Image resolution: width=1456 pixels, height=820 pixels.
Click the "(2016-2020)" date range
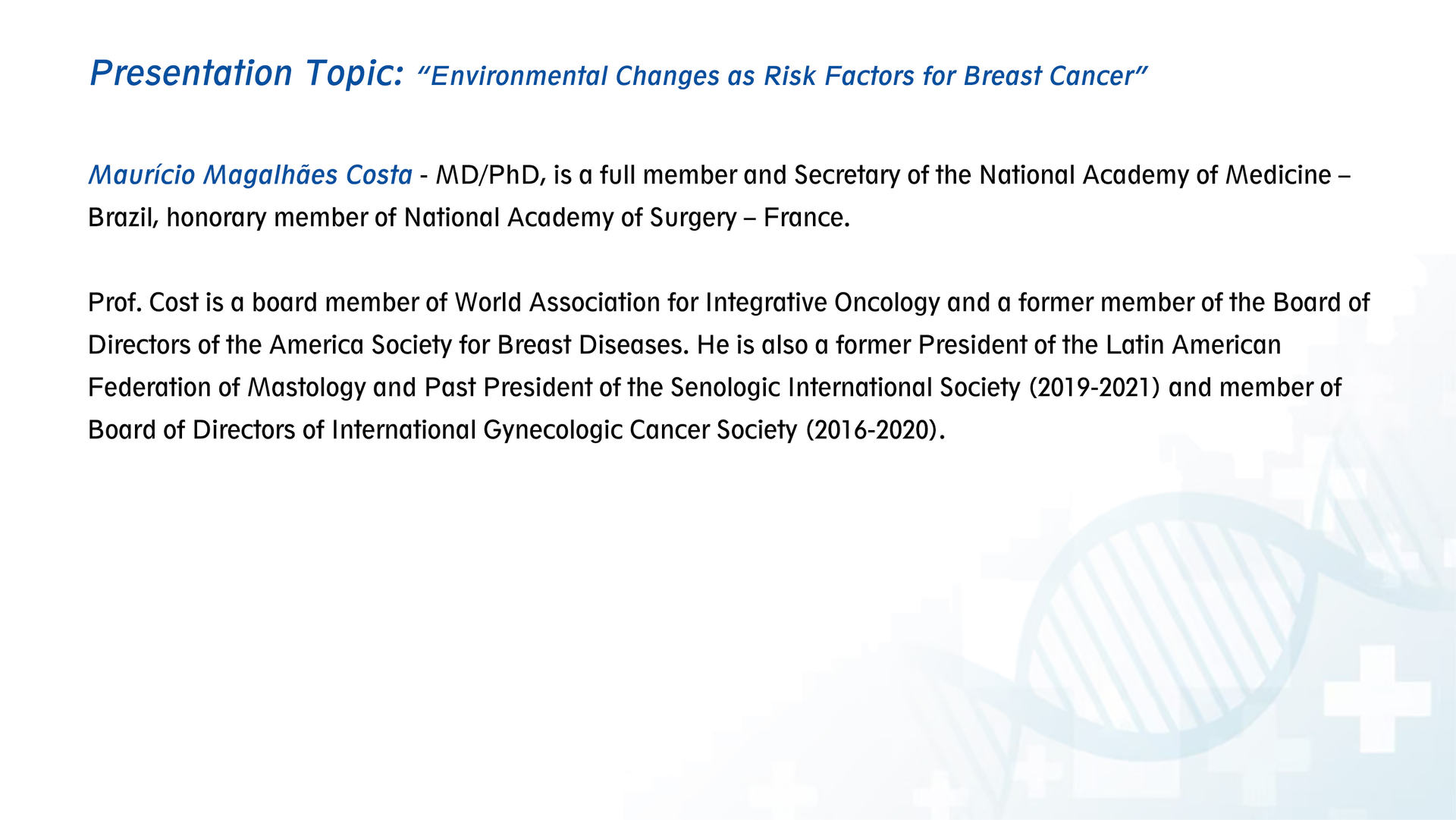click(874, 430)
